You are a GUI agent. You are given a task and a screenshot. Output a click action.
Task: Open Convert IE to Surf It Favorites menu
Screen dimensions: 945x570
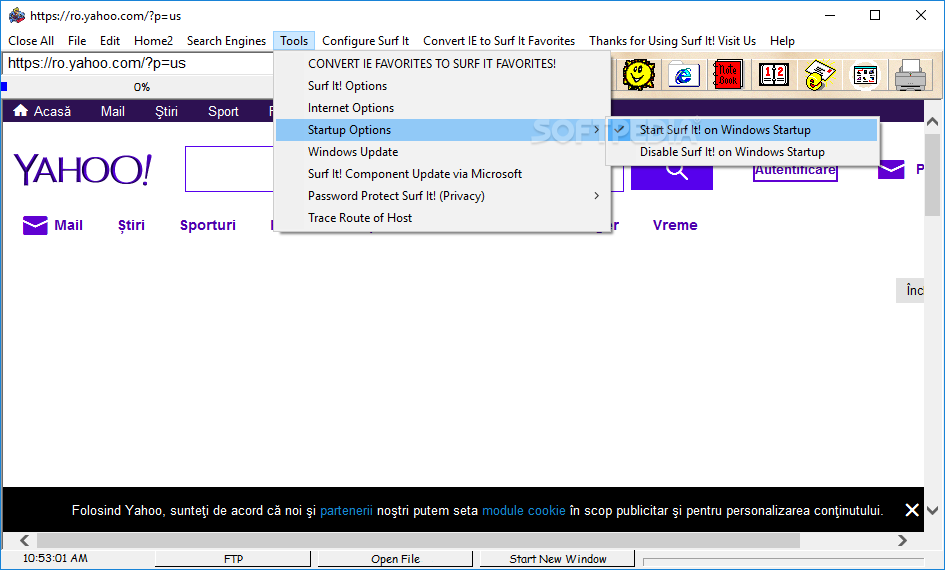pyautogui.click(x=499, y=41)
